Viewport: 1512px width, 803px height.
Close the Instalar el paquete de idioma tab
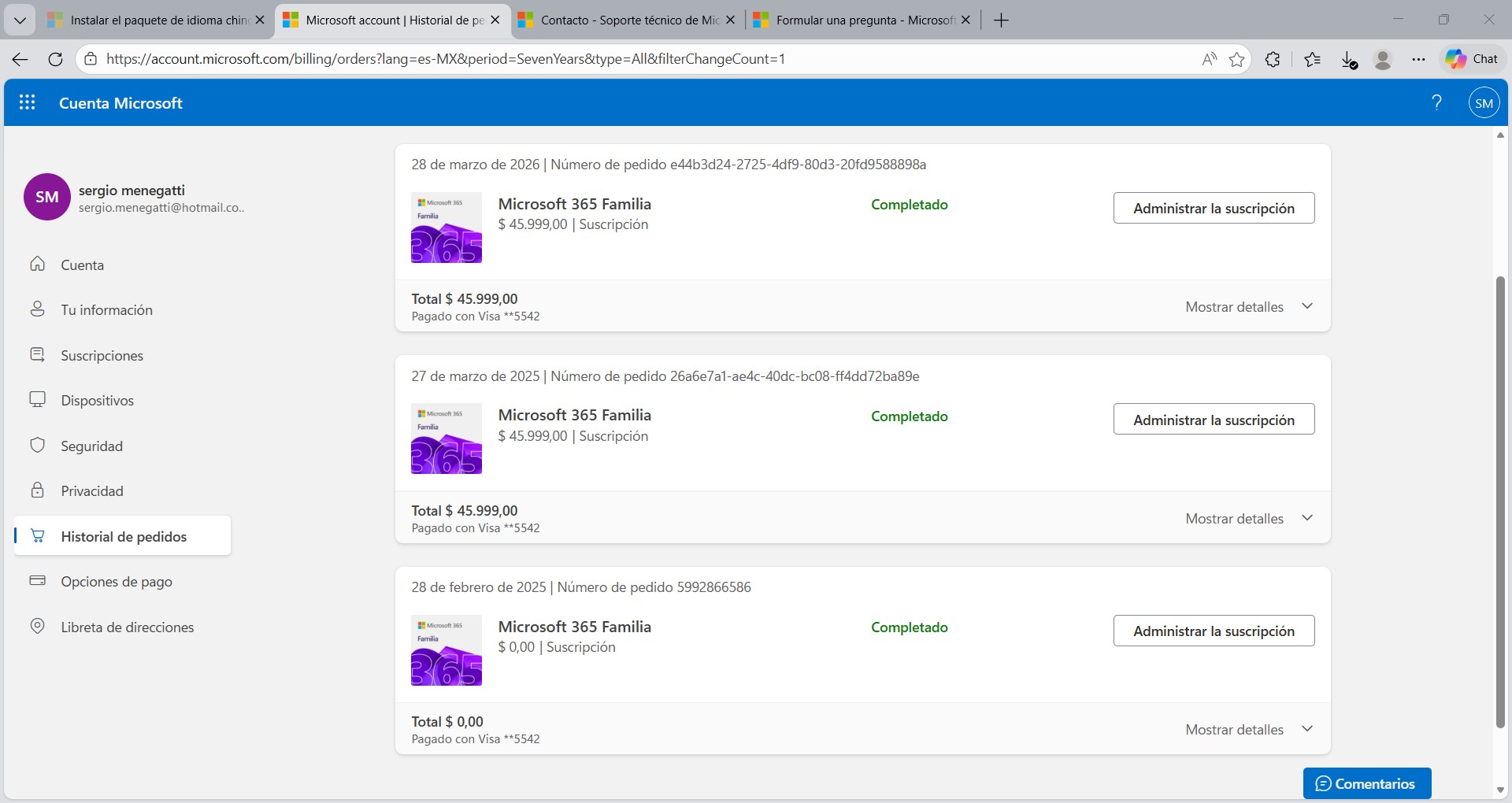[x=260, y=20]
